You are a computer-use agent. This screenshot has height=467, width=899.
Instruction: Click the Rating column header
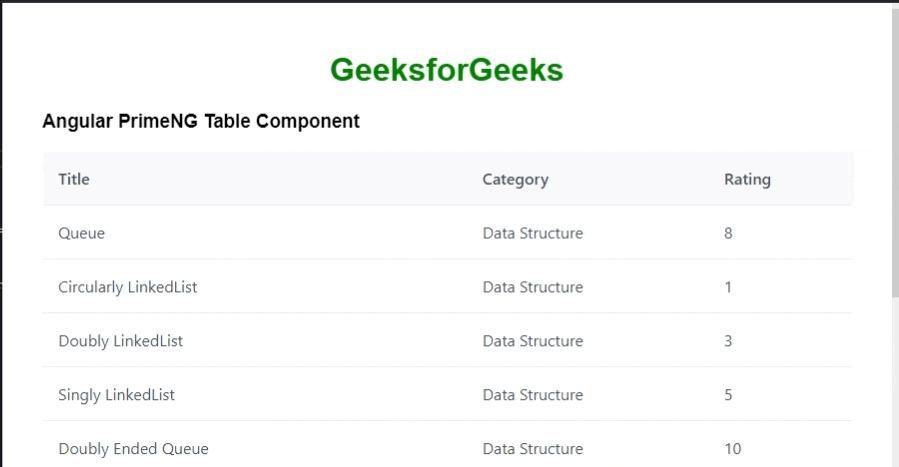747,180
